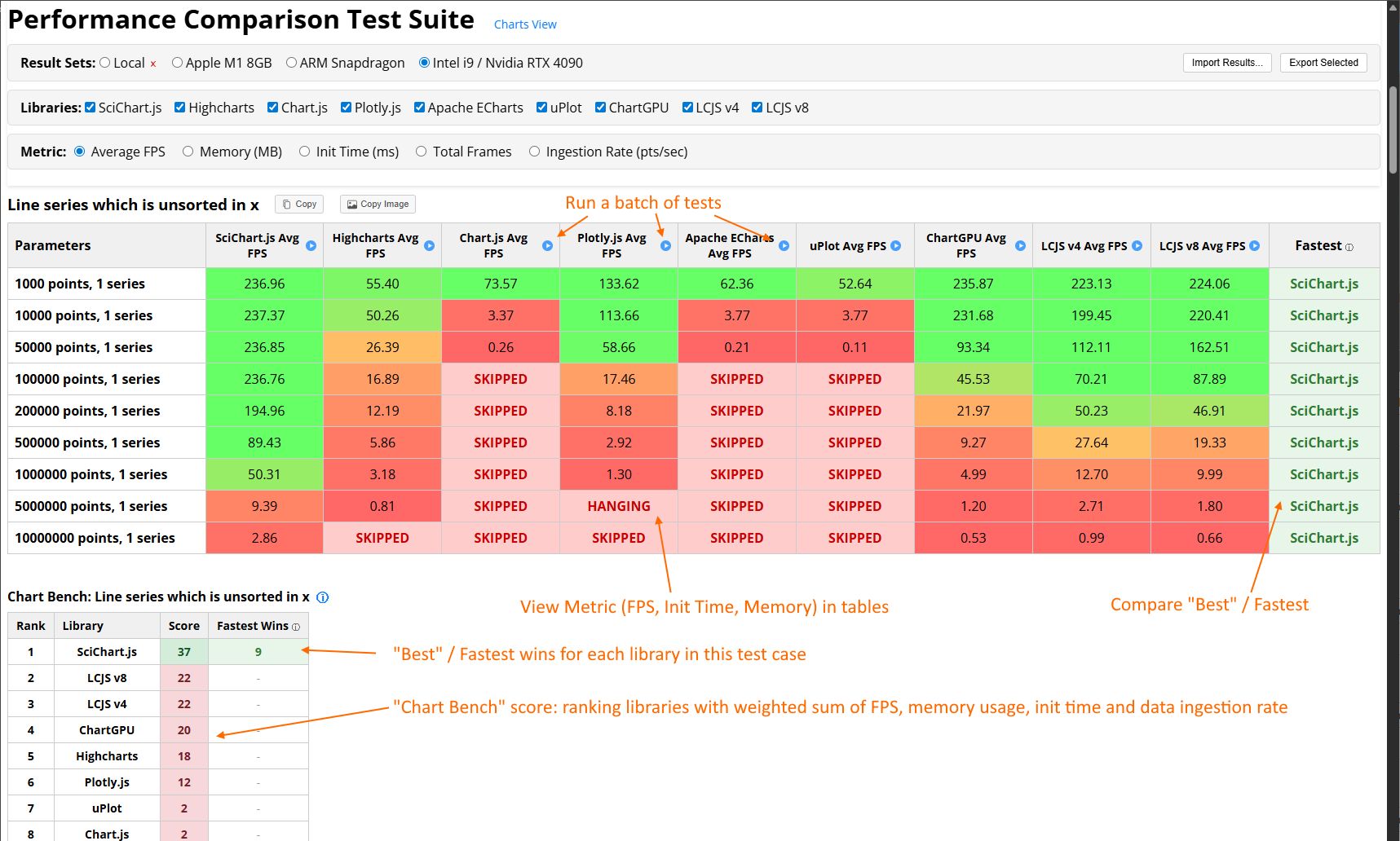Image resolution: width=1400 pixels, height=841 pixels.
Task: Run the Apache ECharts test batch play icon
Action: pyautogui.click(x=784, y=245)
